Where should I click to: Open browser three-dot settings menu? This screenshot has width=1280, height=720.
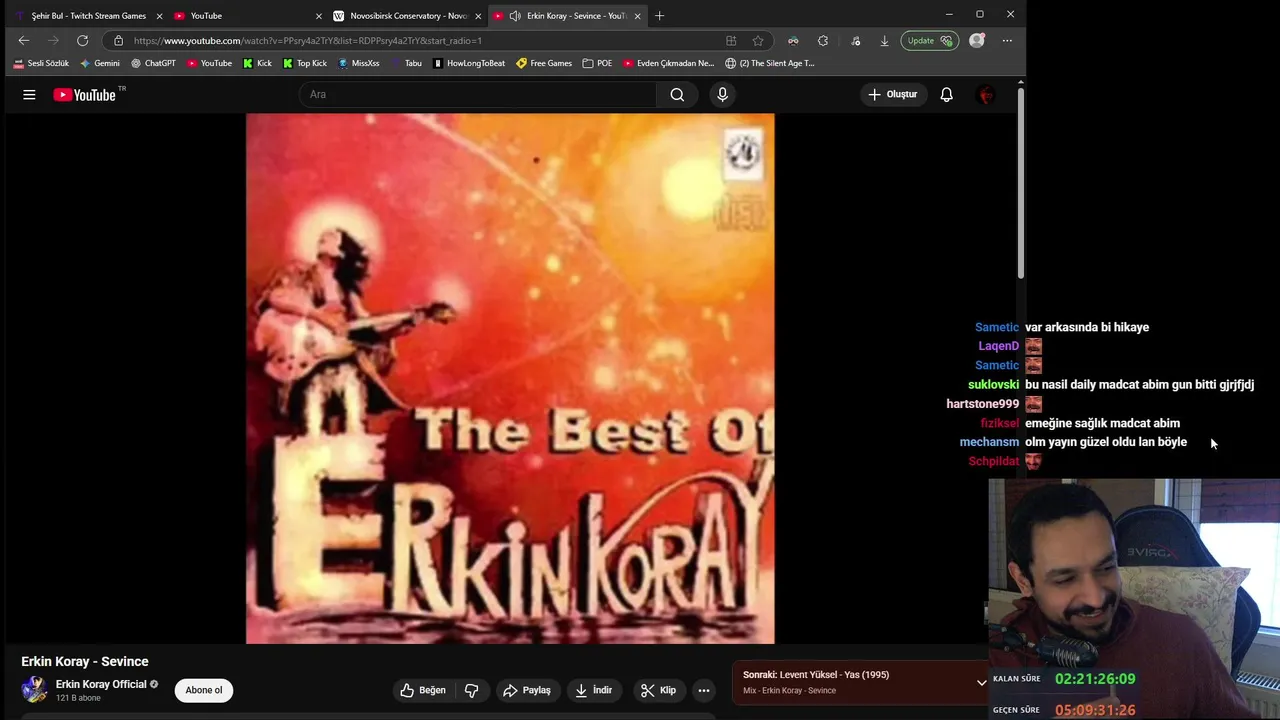pyautogui.click(x=1007, y=41)
